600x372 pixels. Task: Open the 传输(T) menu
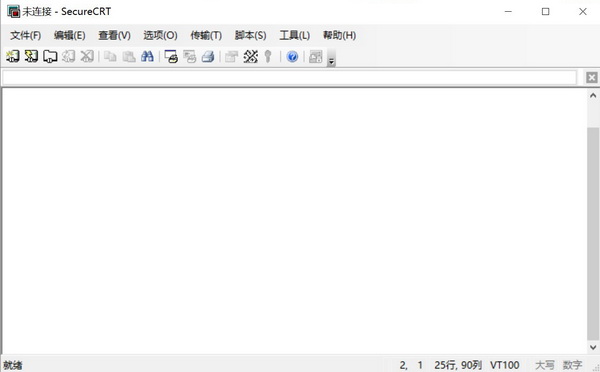(206, 36)
